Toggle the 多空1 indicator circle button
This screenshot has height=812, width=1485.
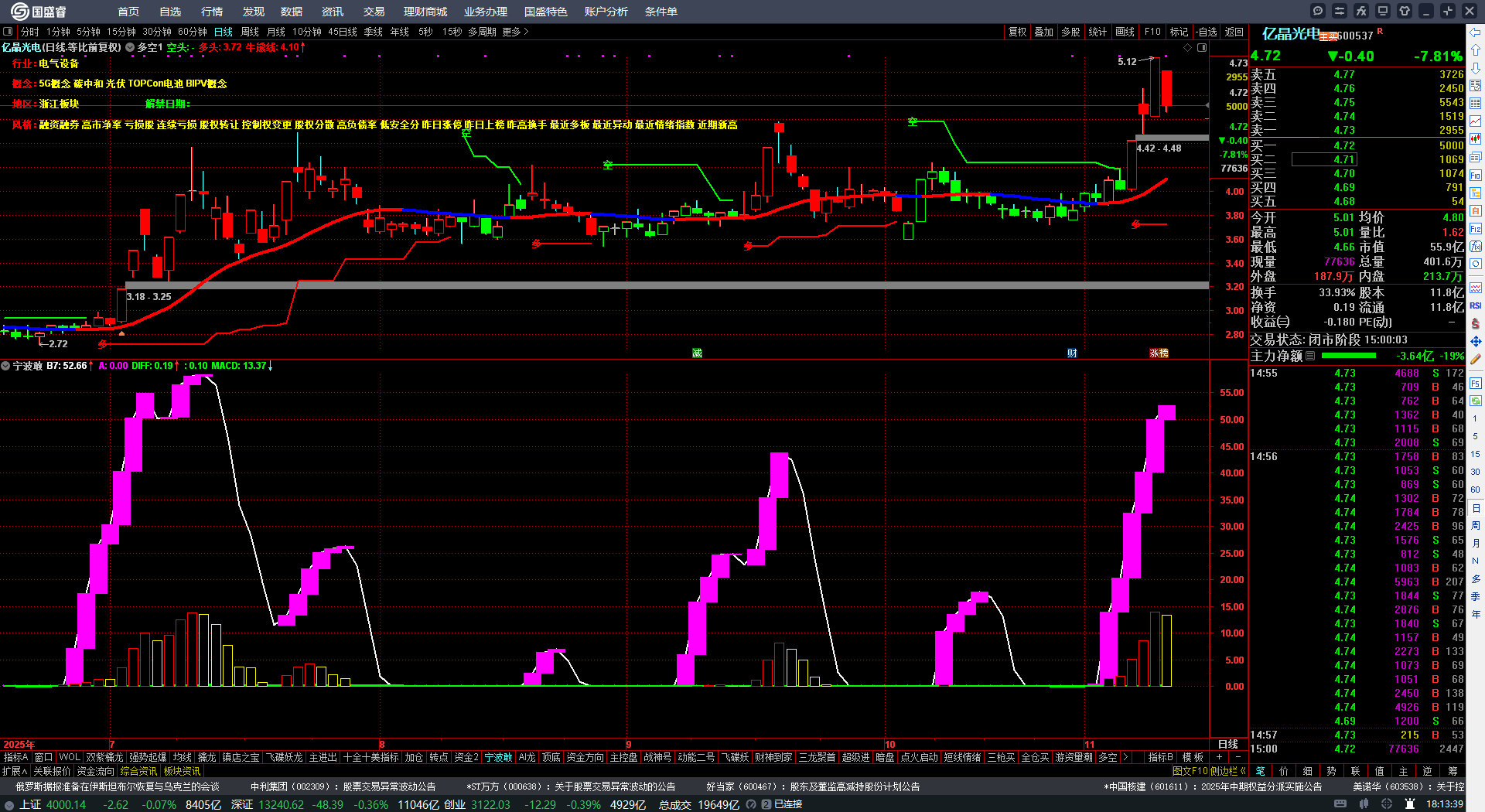click(130, 47)
